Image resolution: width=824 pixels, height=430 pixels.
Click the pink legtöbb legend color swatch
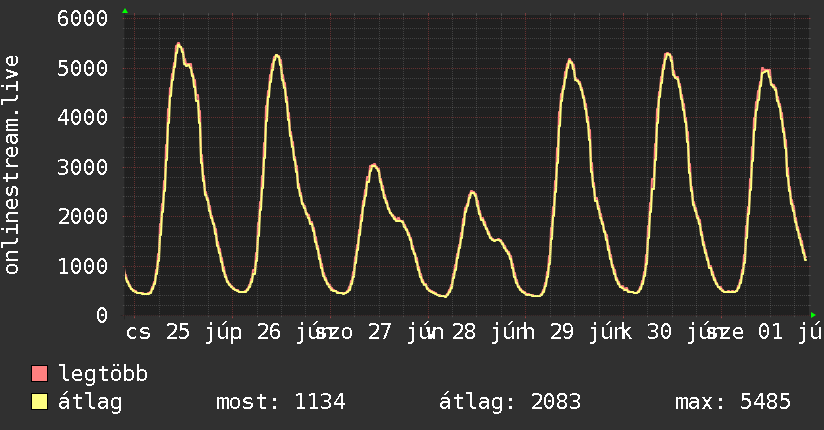(x=39, y=374)
